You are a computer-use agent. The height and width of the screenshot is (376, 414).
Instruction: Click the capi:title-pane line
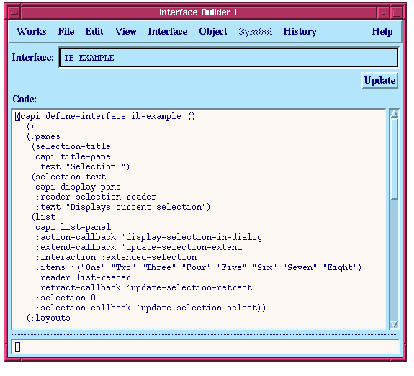tap(73, 156)
